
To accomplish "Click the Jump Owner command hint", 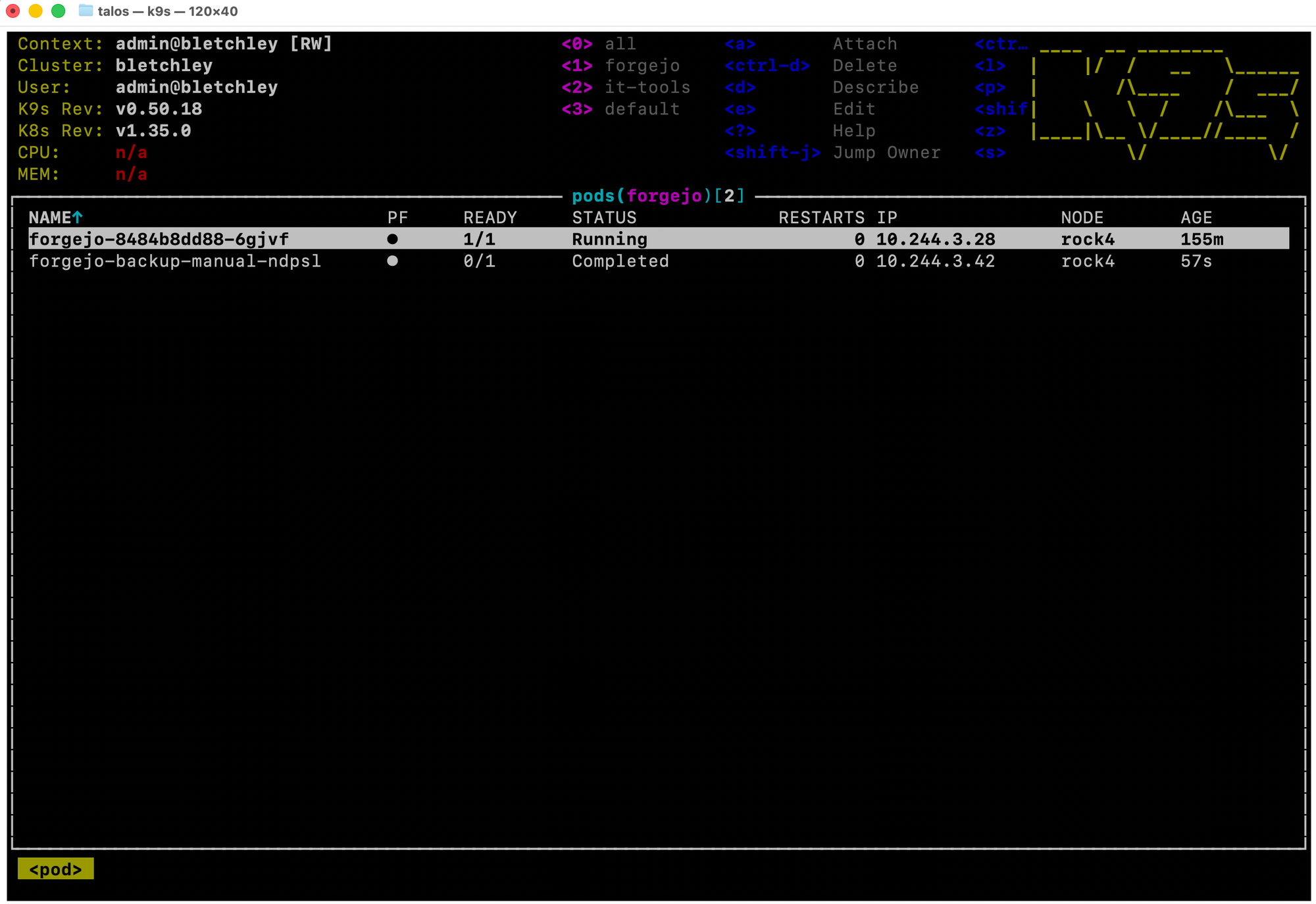I will (x=886, y=152).
